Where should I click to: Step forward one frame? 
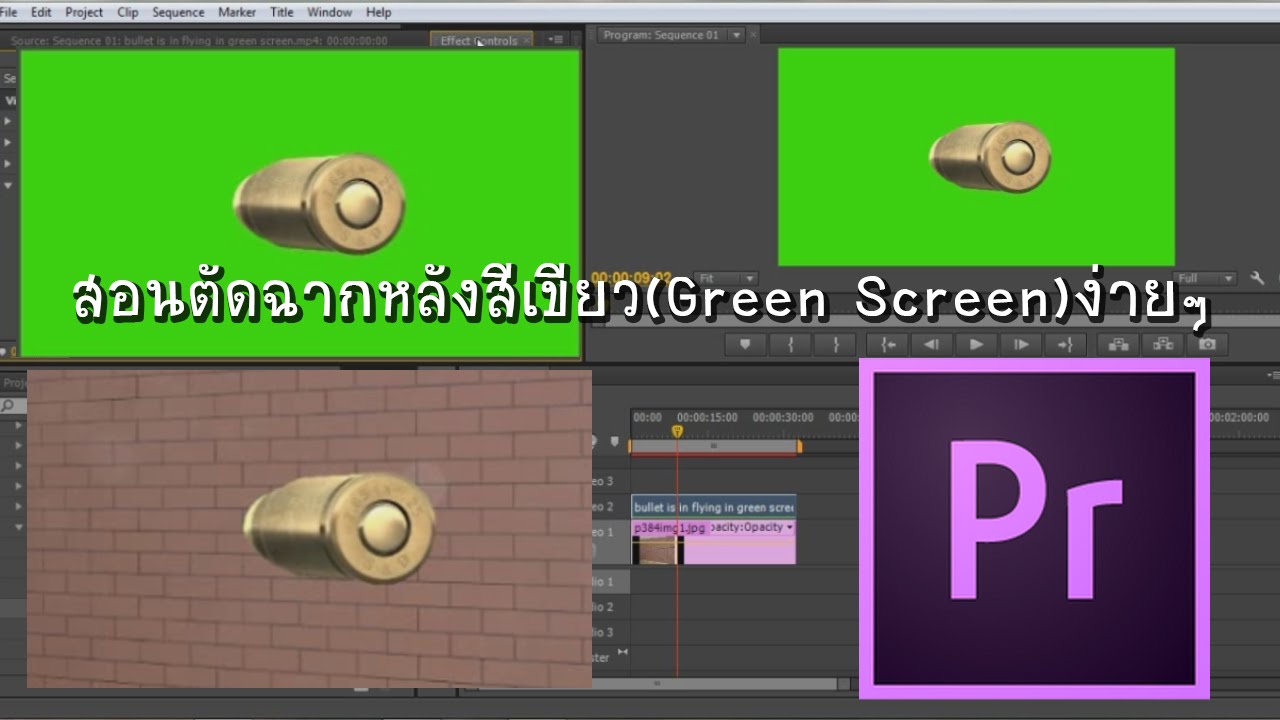click(1021, 344)
